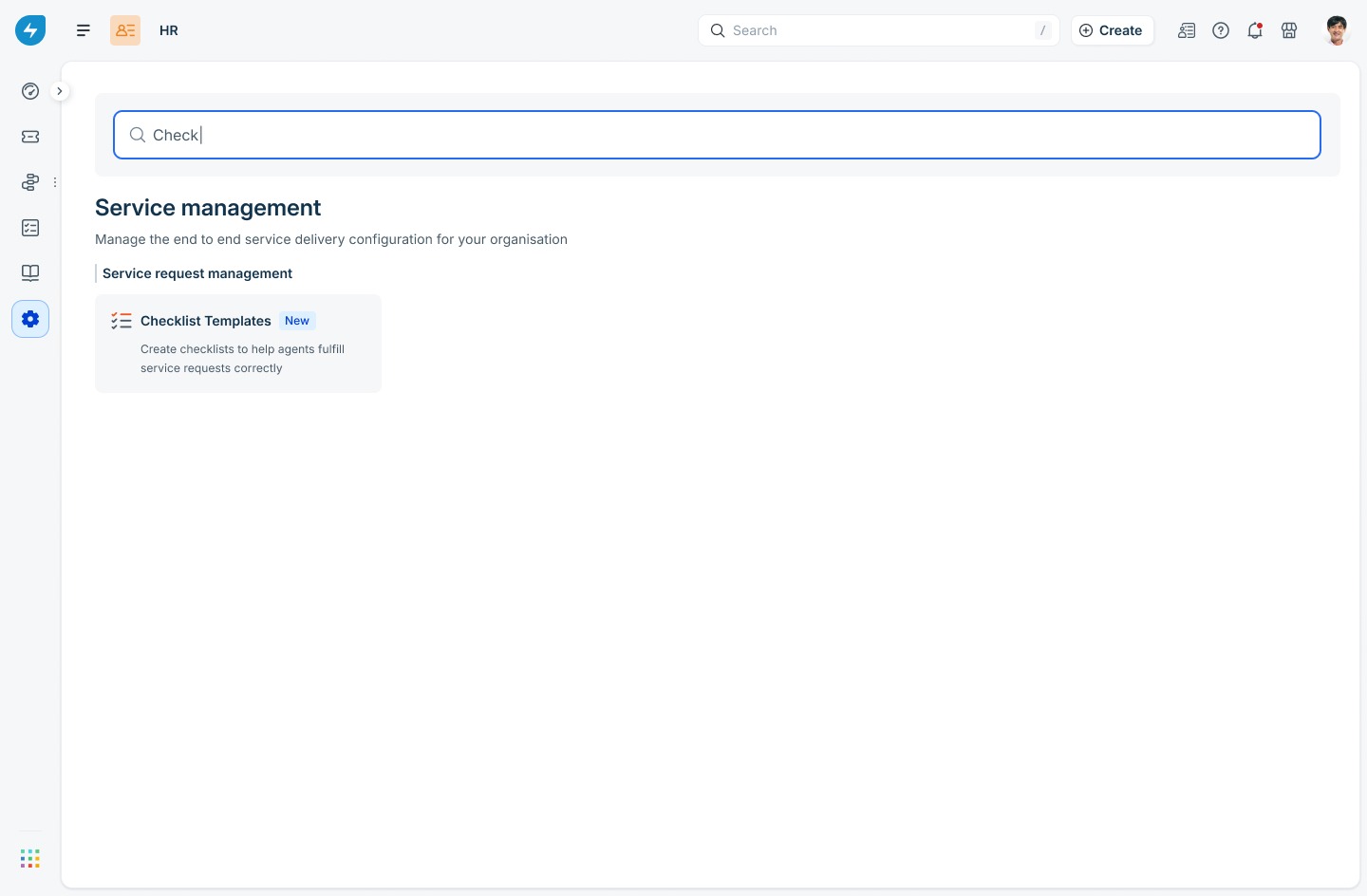The image size is (1367, 896).
Task: Open the user profile avatar menu
Action: (x=1337, y=30)
